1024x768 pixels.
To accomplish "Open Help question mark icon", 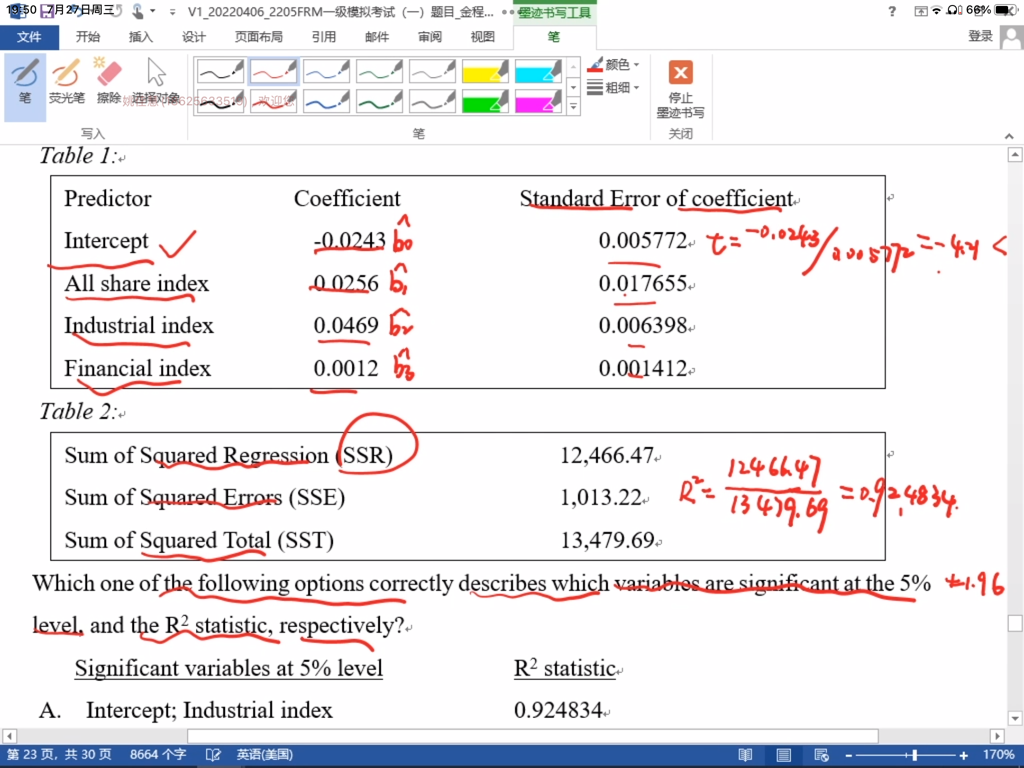I will pyautogui.click(x=891, y=11).
